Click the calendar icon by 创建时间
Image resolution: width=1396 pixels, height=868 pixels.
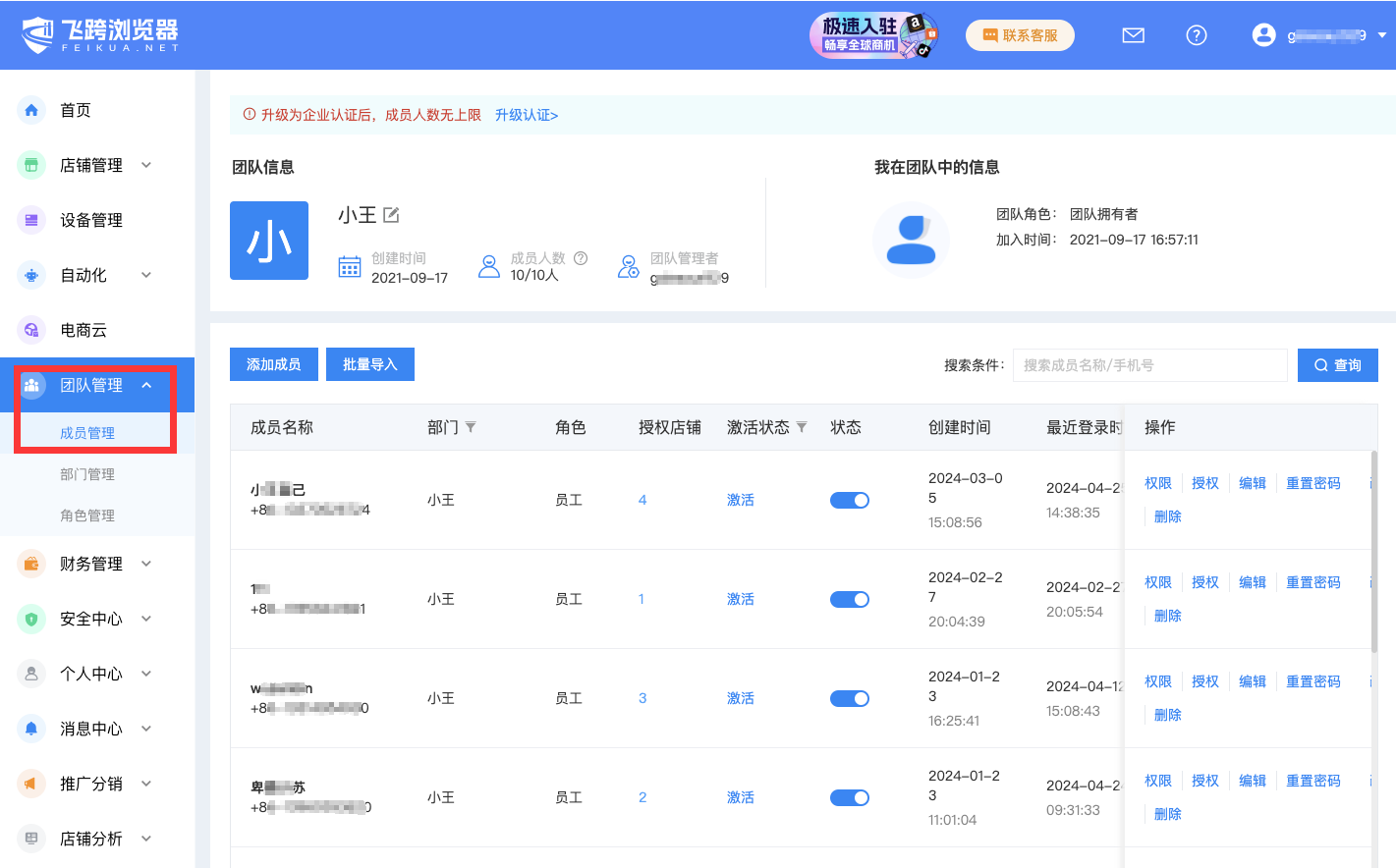pyautogui.click(x=350, y=266)
